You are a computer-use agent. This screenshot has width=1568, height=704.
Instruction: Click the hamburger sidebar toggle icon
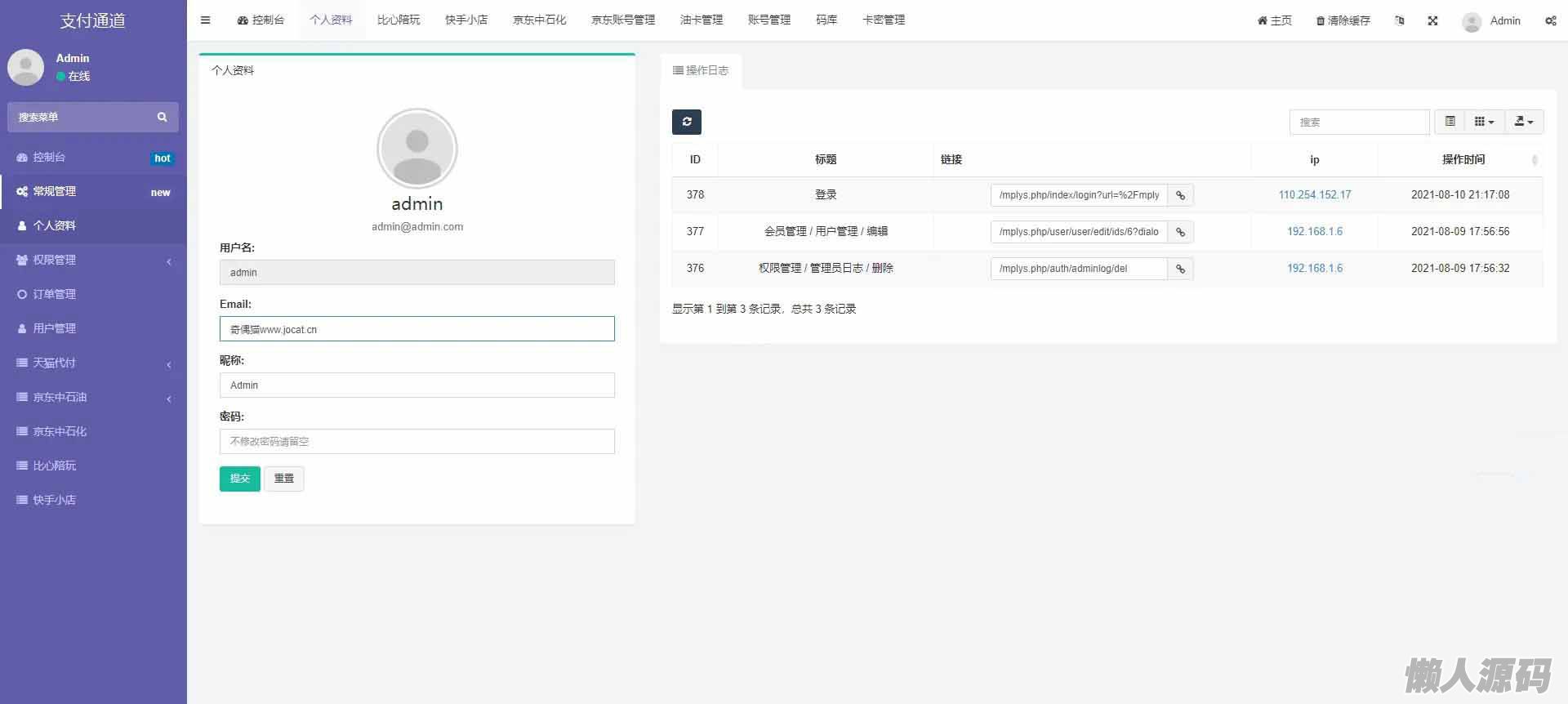[206, 20]
